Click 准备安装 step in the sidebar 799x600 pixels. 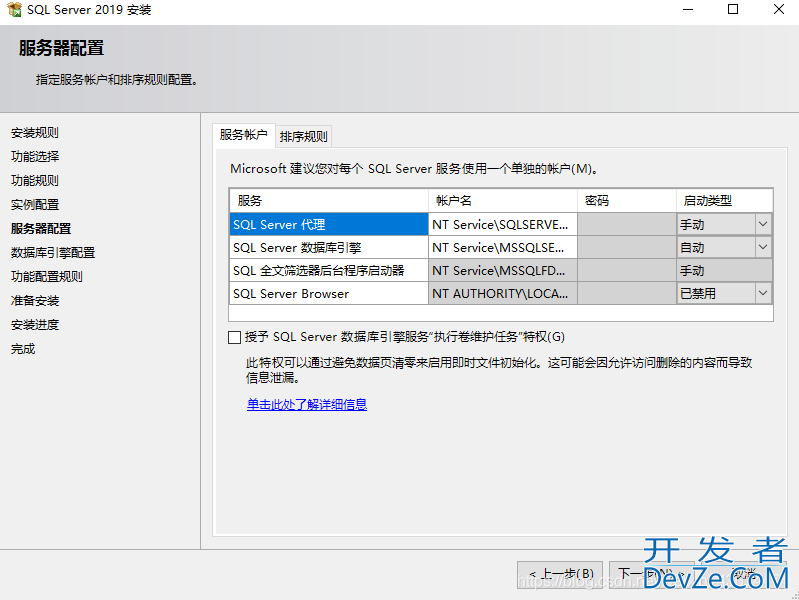tap(35, 300)
